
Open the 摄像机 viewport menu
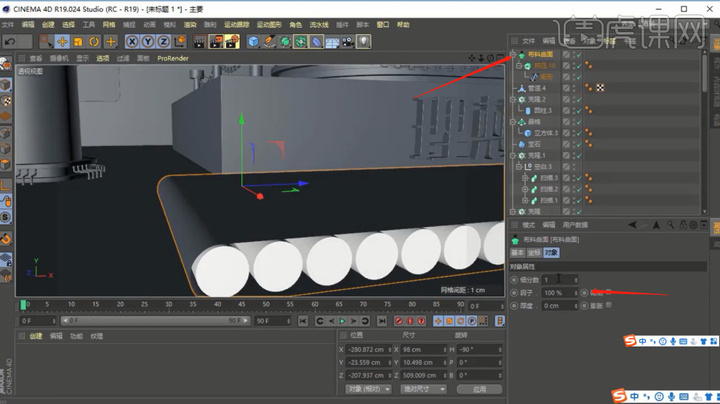tap(59, 58)
